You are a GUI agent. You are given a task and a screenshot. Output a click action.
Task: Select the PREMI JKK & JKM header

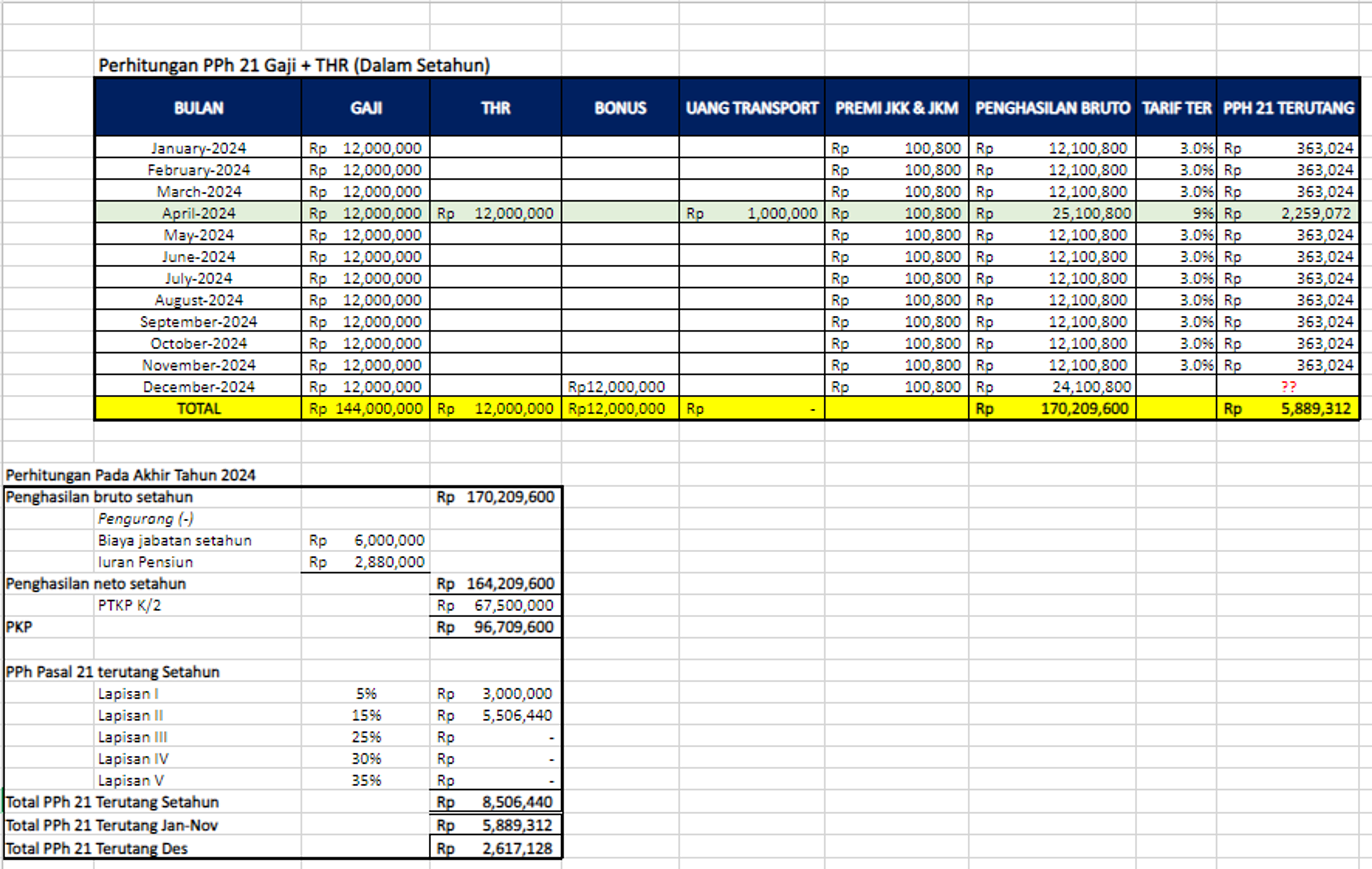896,108
